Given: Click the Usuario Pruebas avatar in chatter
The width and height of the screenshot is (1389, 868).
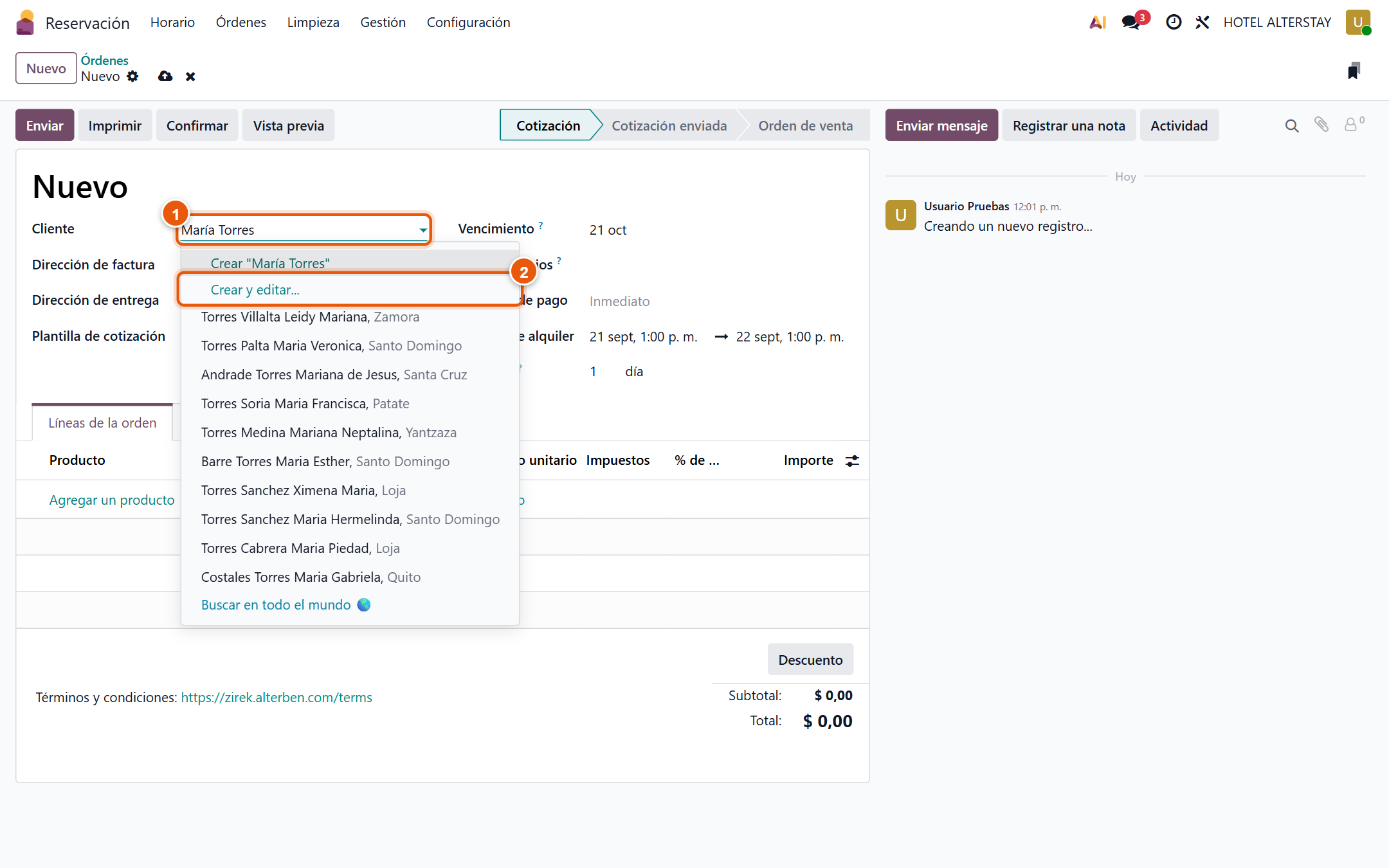Looking at the screenshot, I should (900, 215).
